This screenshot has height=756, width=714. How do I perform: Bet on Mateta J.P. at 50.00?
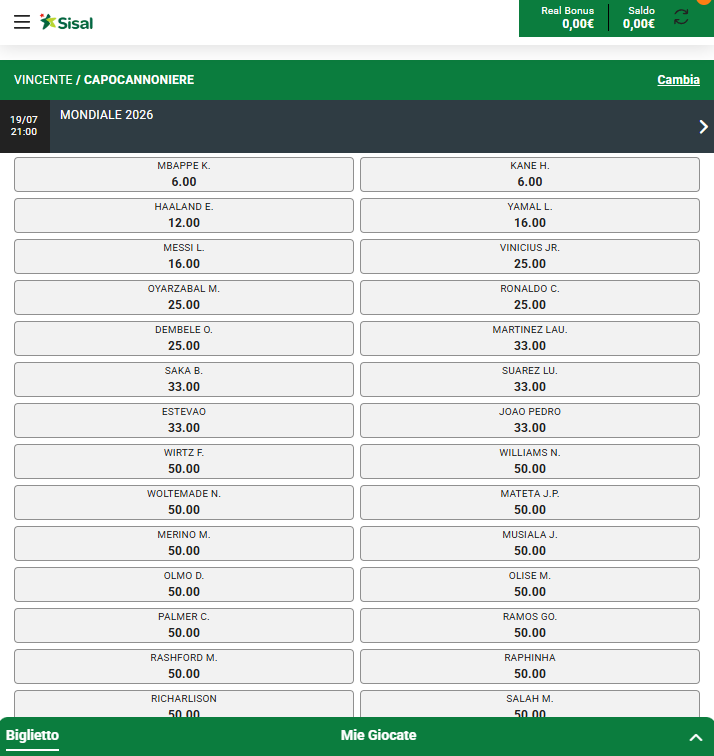point(530,502)
